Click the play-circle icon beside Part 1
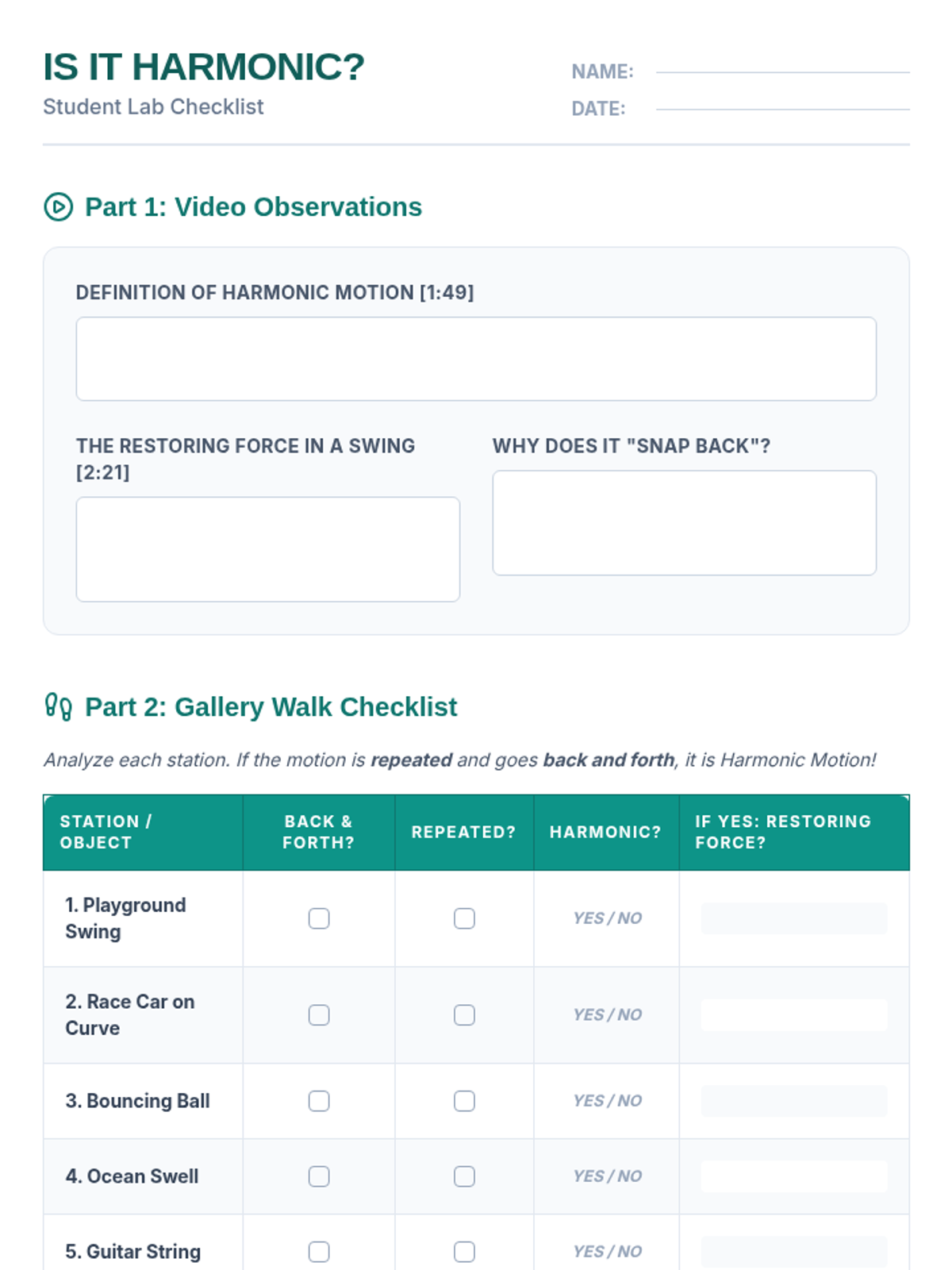This screenshot has width=952, height=1270. coord(58,207)
